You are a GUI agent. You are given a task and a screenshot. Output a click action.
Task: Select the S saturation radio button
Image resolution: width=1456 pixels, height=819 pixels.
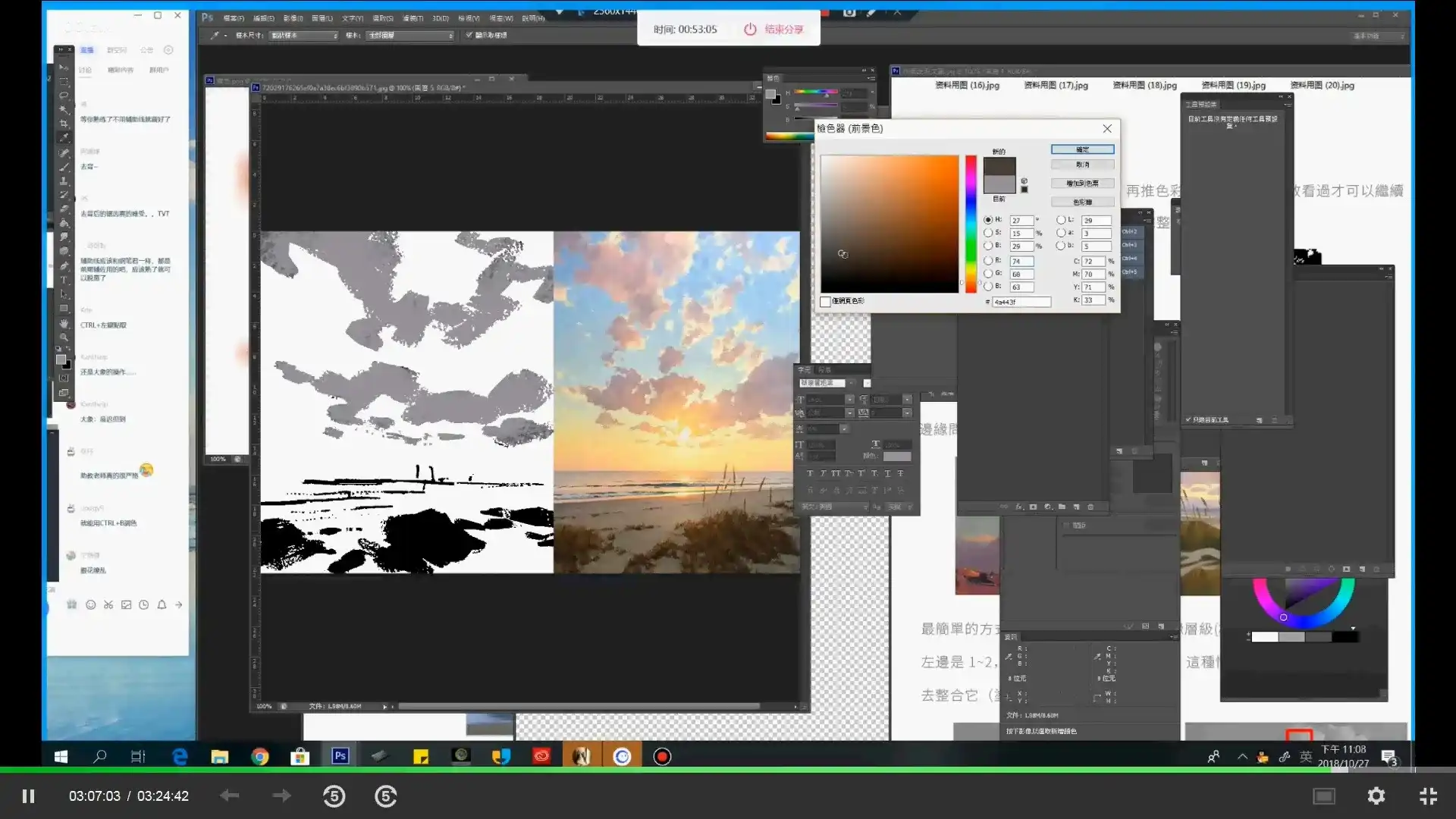[988, 233]
